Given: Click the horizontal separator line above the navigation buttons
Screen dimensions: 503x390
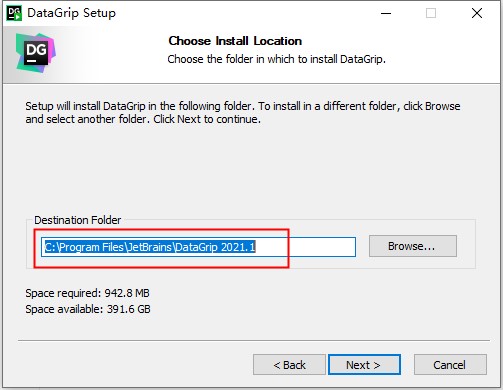Looking at the screenshot, I should click(x=254, y=341).
